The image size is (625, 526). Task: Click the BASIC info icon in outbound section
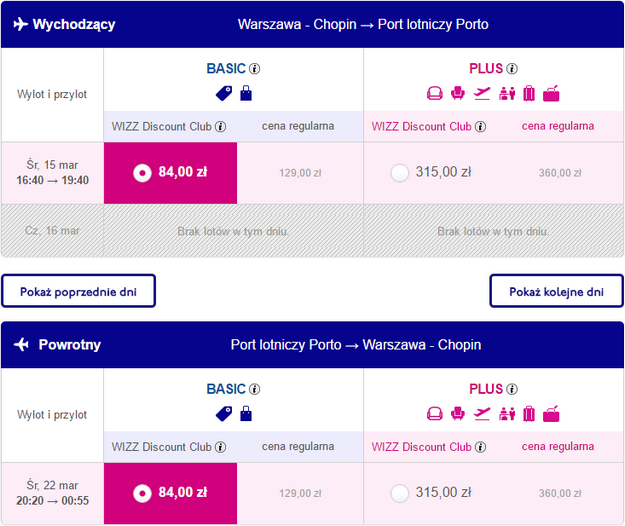click(255, 69)
